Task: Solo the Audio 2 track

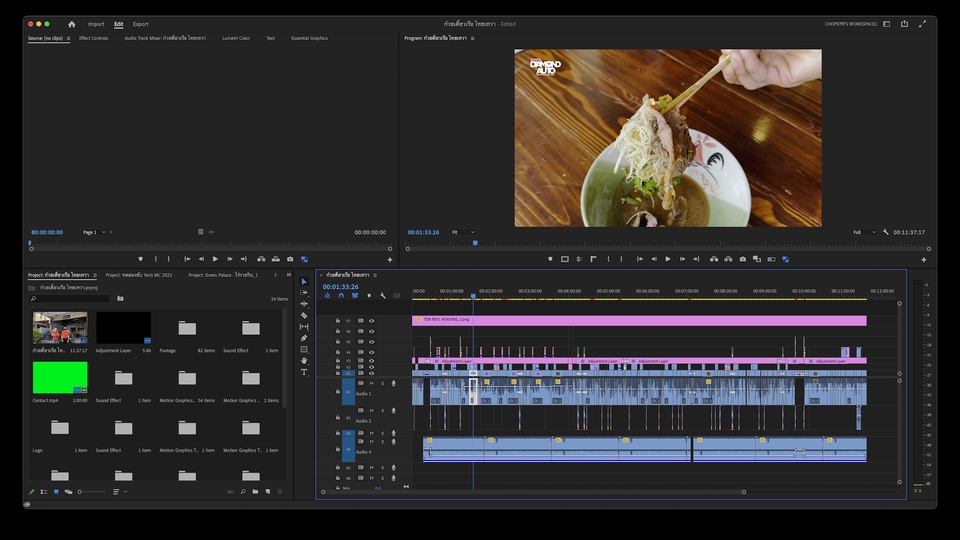Action: 381,409
